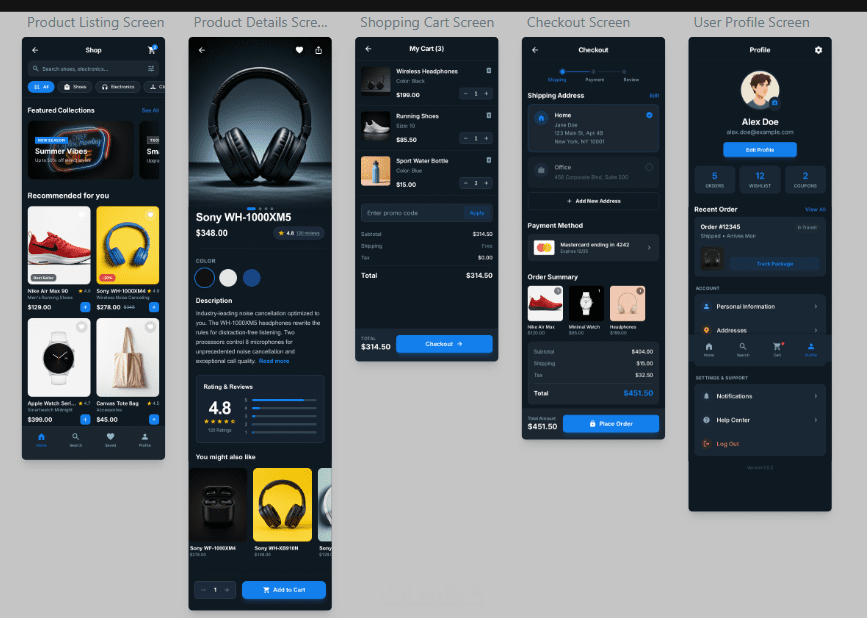
Task: Share the product using the share icon
Action: click(318, 50)
